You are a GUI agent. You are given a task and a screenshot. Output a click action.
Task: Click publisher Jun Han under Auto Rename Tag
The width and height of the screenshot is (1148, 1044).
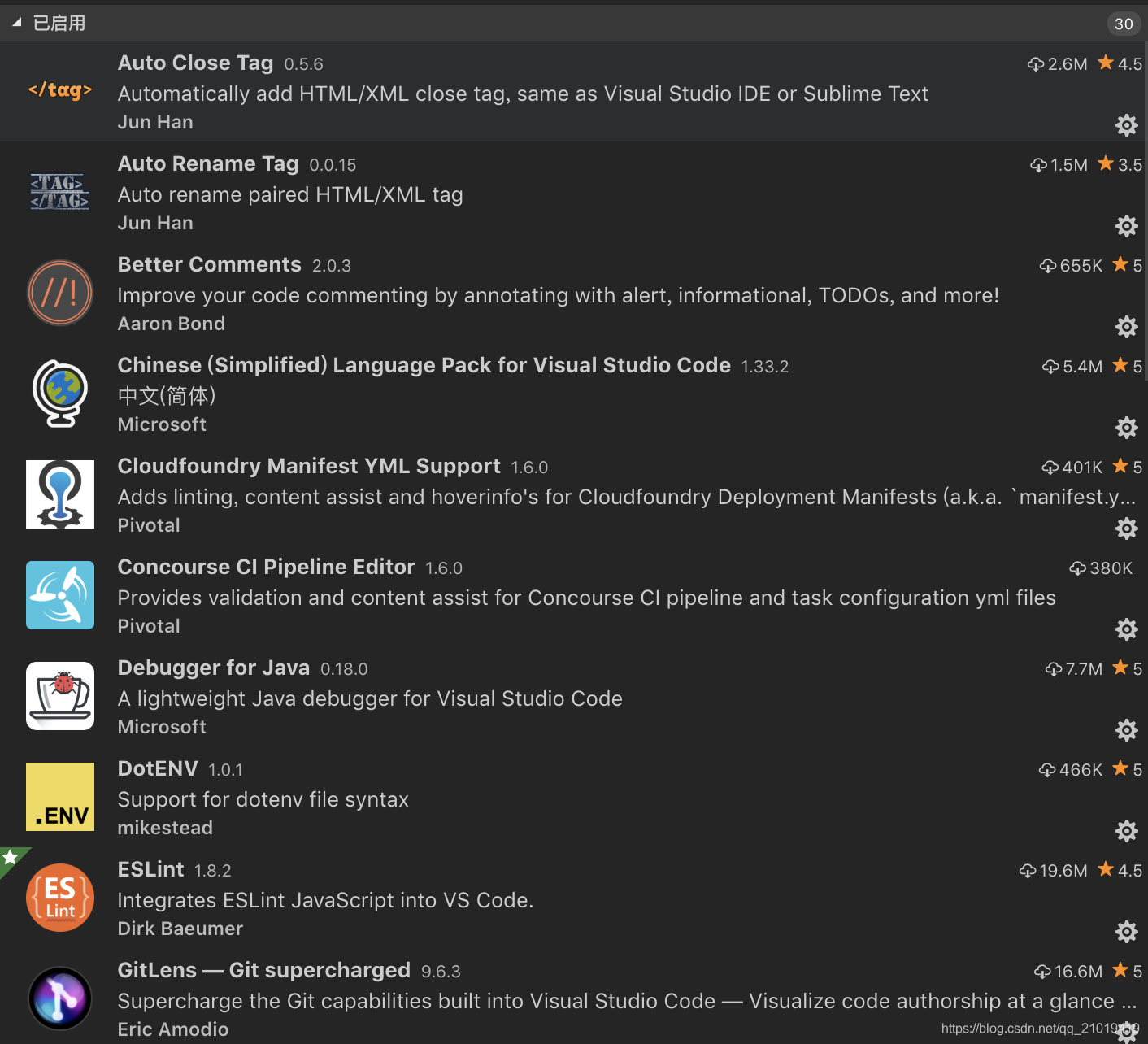[155, 223]
